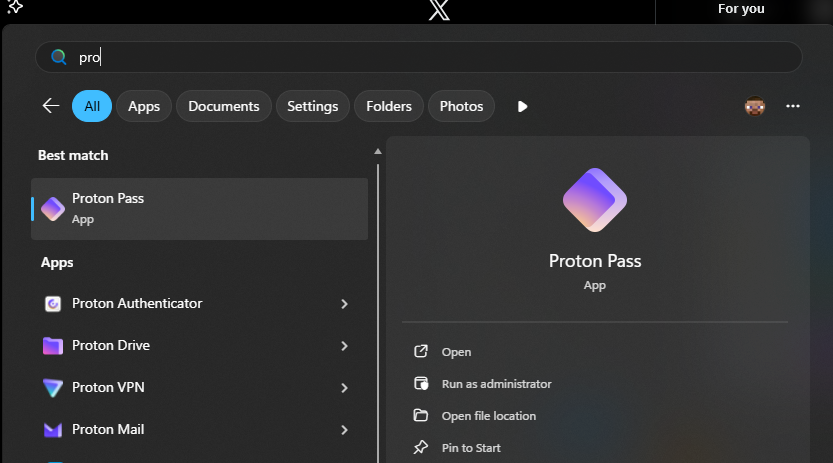
Task: Select the All filter tab
Action: [x=92, y=106]
